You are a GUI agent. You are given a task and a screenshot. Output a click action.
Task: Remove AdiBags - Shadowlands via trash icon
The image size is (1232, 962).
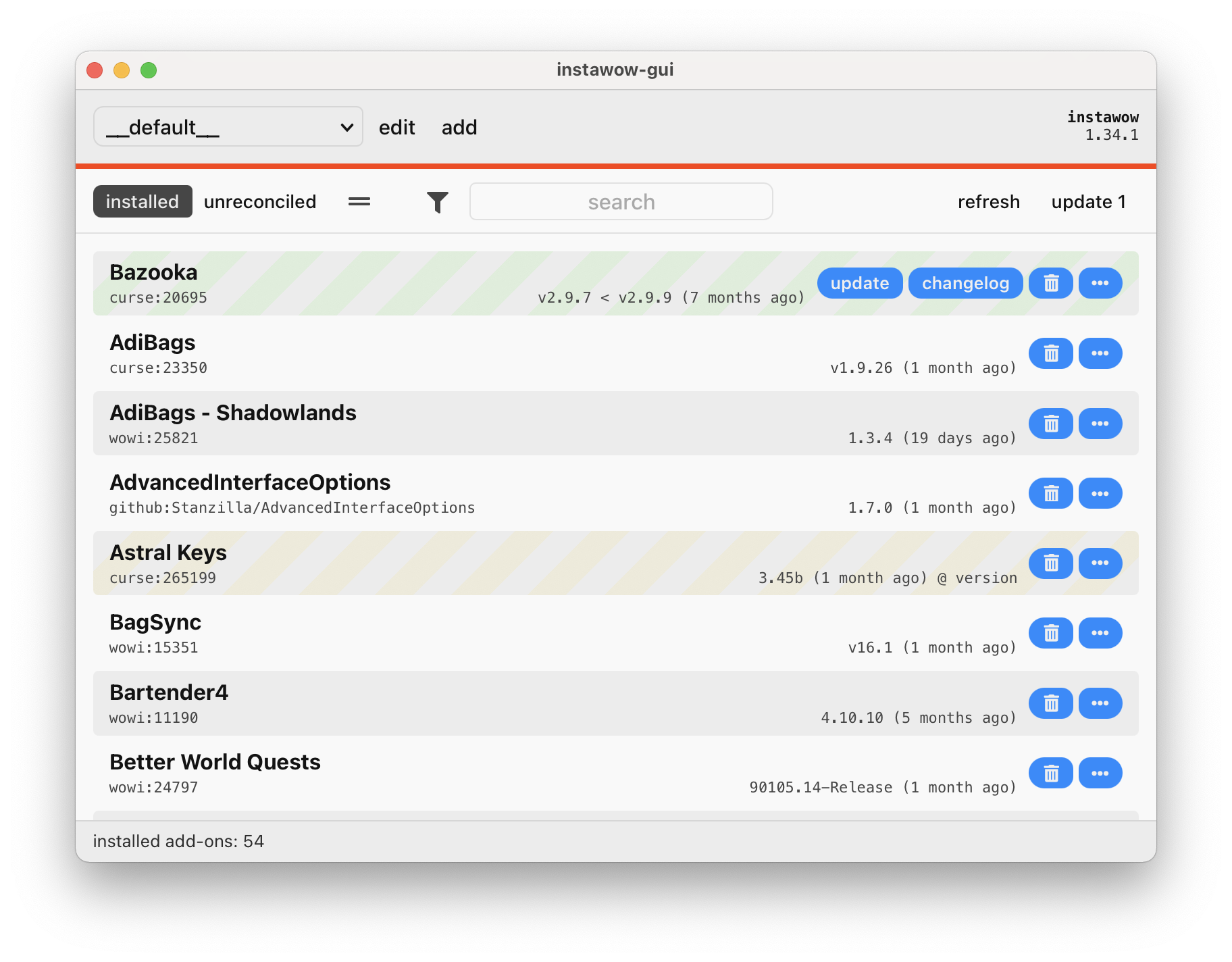point(1050,424)
